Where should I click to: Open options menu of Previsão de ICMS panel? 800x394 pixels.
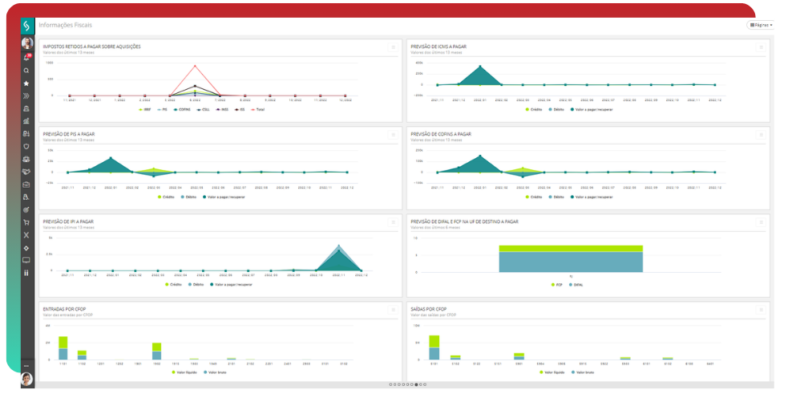(x=761, y=47)
